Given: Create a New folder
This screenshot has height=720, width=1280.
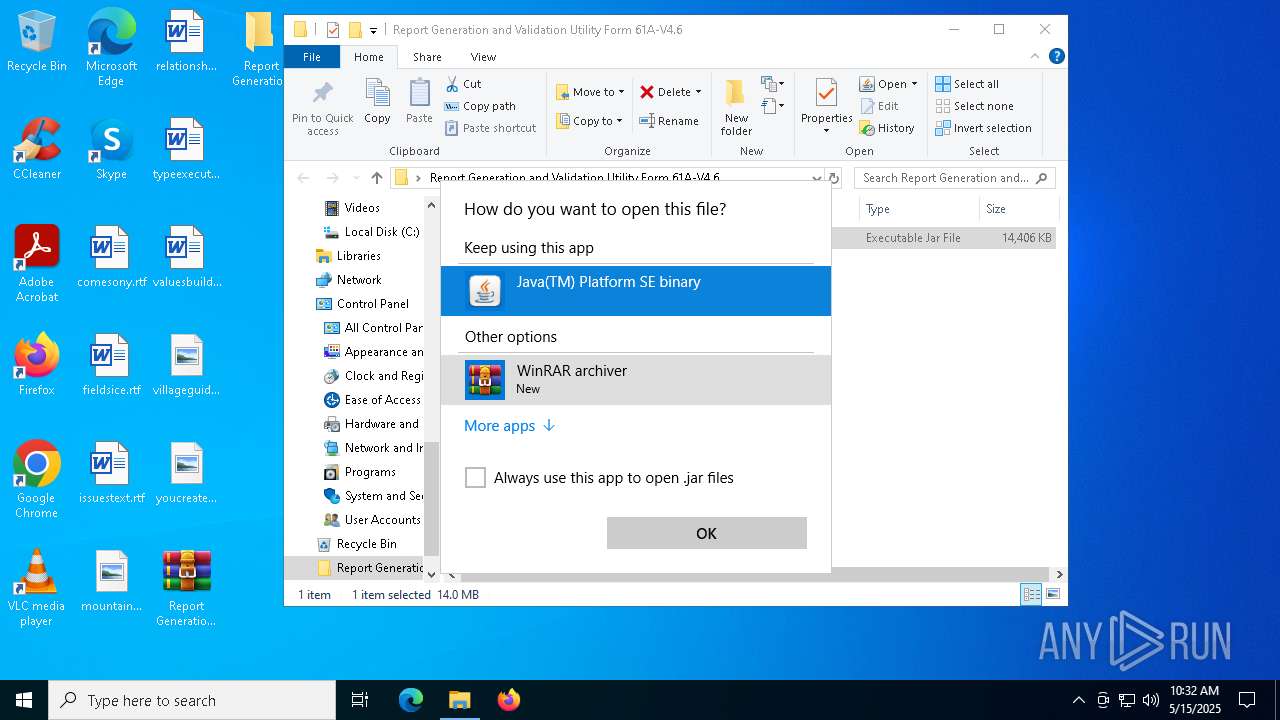Looking at the screenshot, I should pos(736,108).
